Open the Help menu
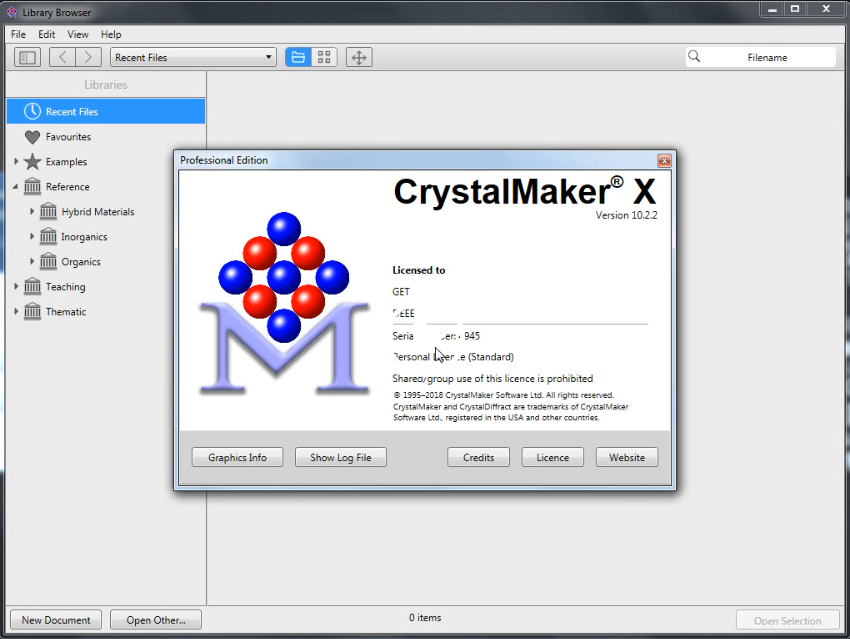850x639 pixels. click(111, 34)
